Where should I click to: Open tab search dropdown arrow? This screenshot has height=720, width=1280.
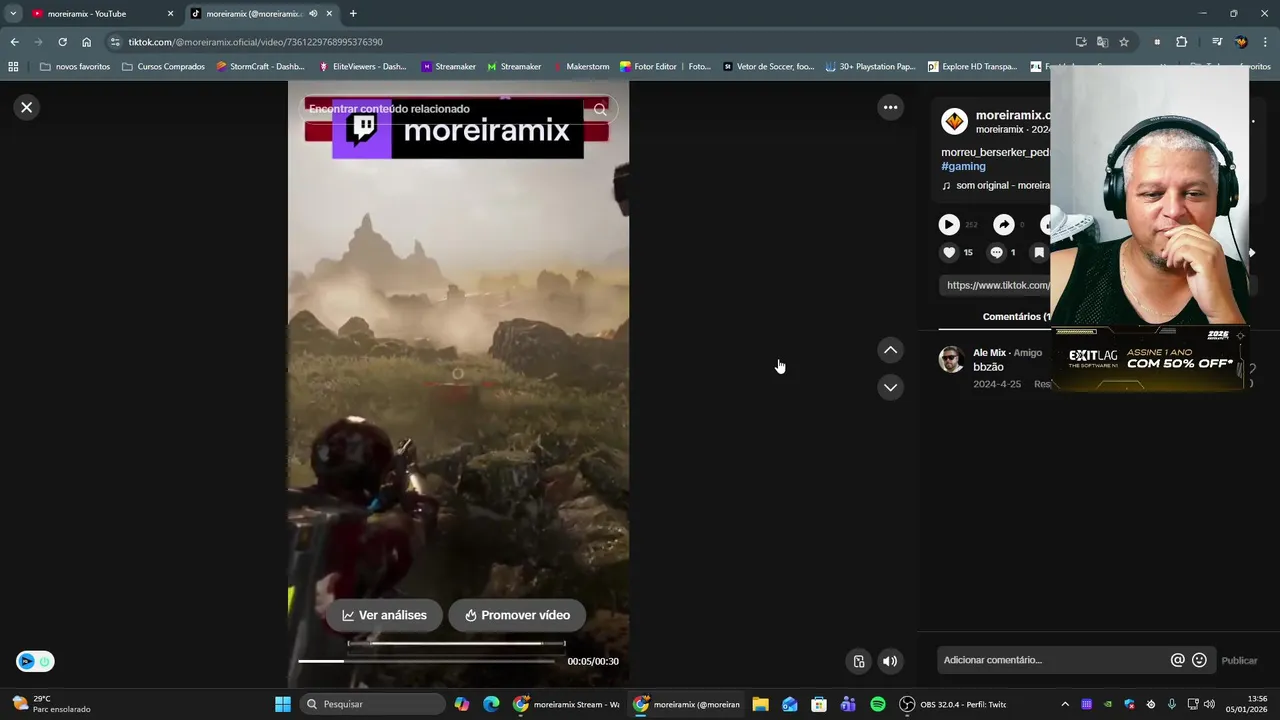[13, 14]
